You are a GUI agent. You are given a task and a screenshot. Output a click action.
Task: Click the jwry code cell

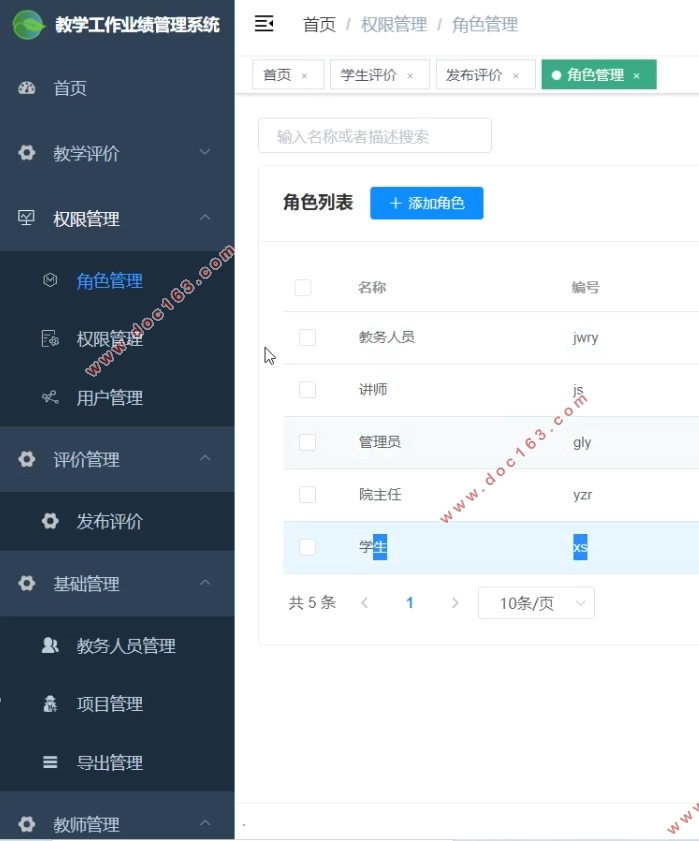click(585, 338)
